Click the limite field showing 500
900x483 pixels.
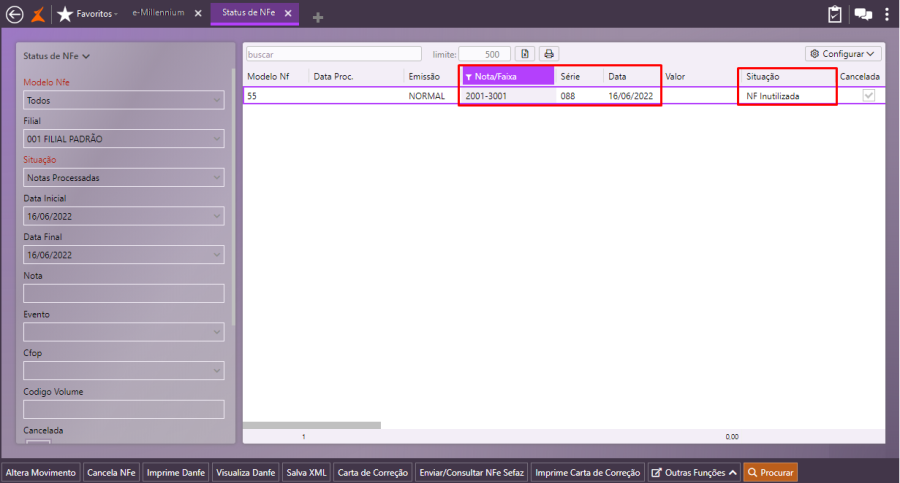[x=484, y=55]
